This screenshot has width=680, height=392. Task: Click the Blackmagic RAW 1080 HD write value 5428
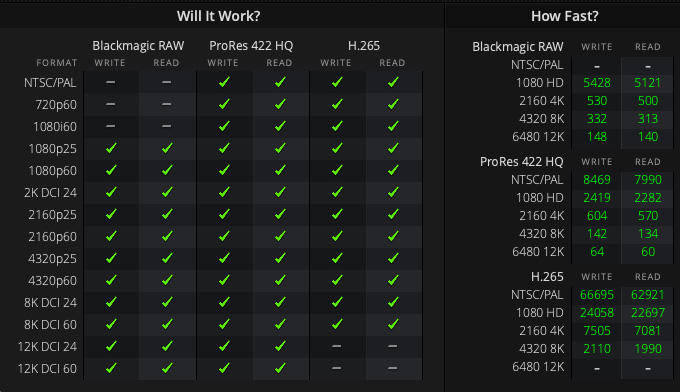tap(597, 83)
